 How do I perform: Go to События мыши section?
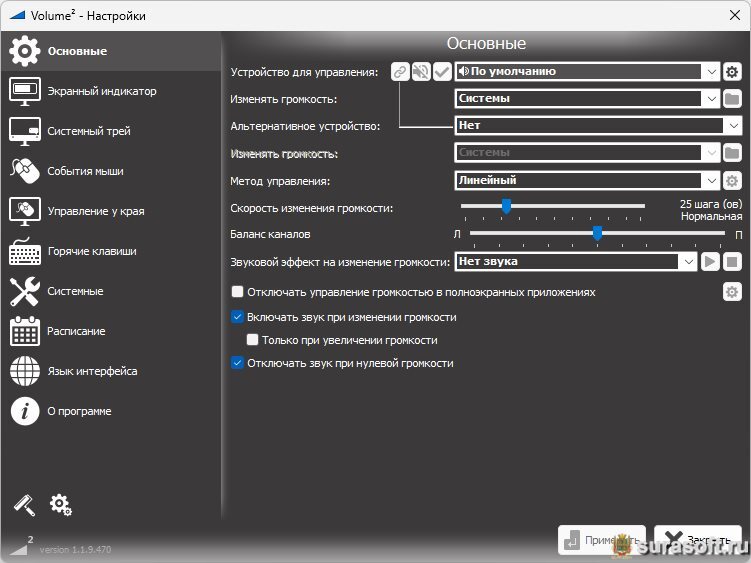click(111, 171)
